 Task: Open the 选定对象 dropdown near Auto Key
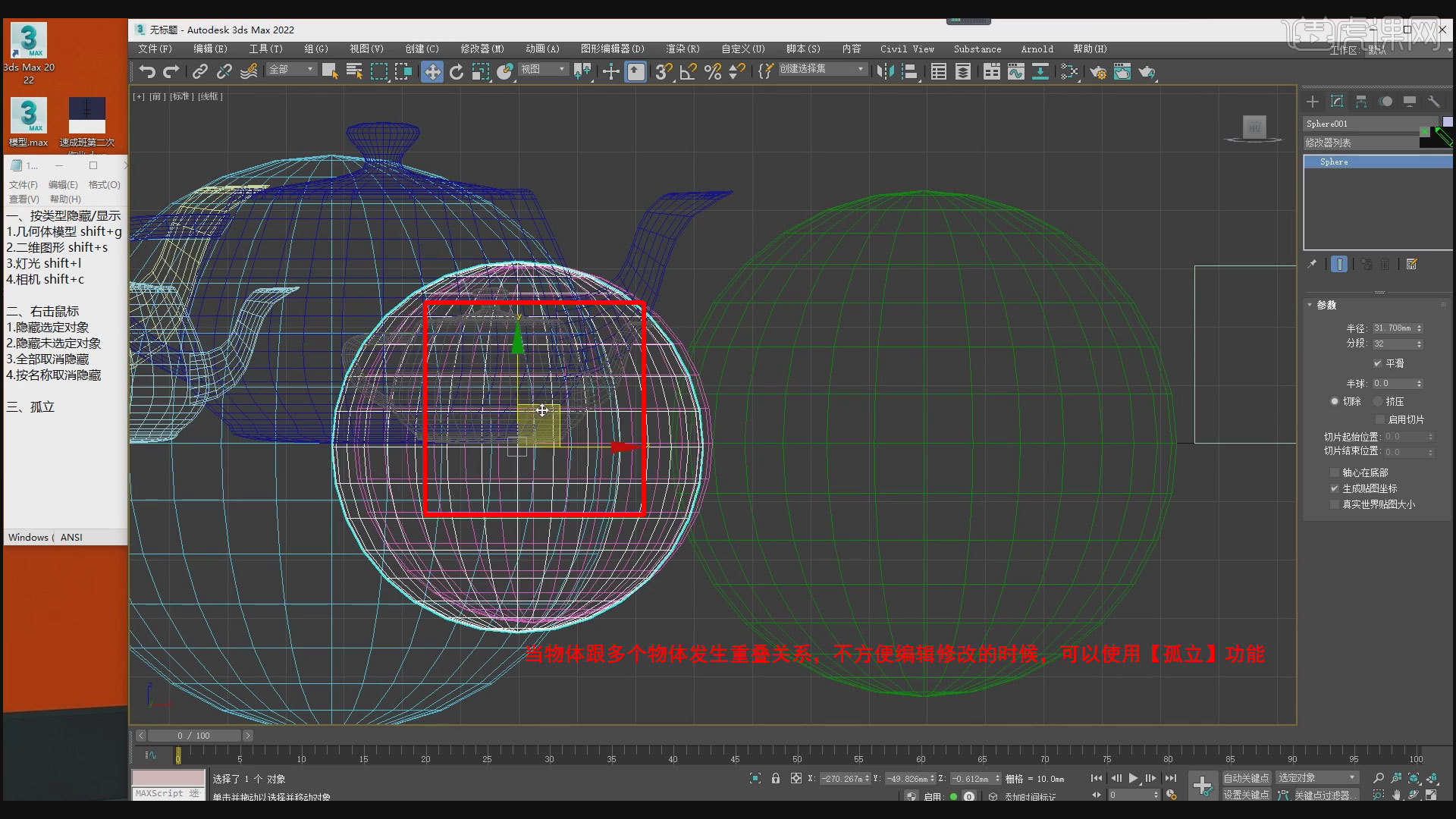1316,777
